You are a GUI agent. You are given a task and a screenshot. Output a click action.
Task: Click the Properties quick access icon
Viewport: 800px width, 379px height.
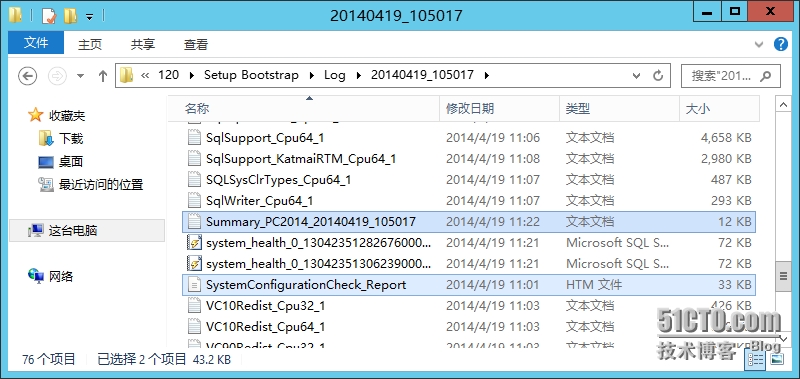(x=48, y=15)
